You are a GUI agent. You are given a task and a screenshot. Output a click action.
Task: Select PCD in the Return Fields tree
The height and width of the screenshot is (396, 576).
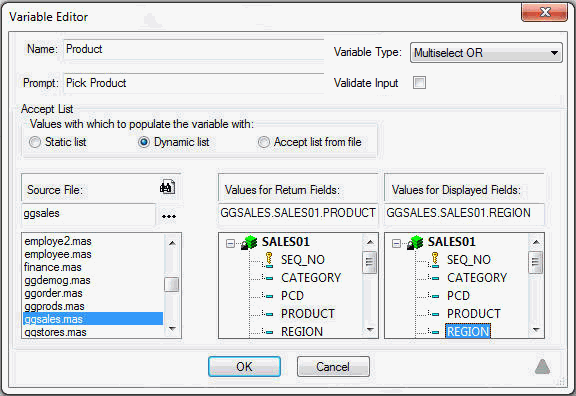[292, 296]
